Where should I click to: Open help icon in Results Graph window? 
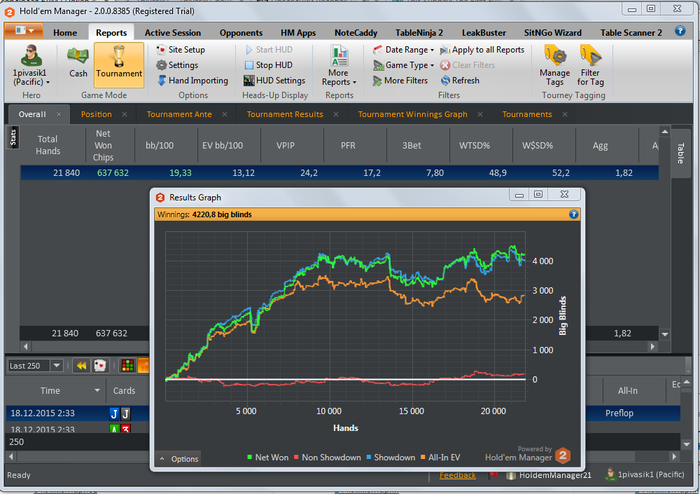pyautogui.click(x=574, y=214)
